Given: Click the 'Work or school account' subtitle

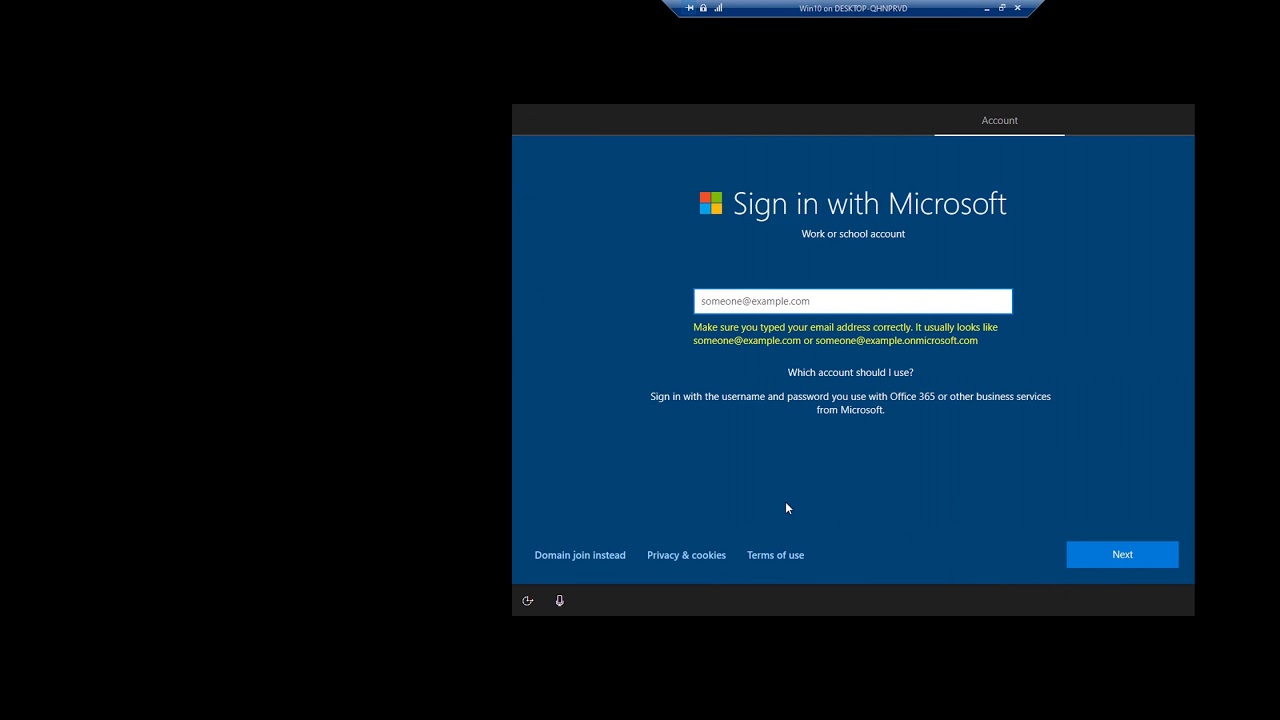Looking at the screenshot, I should pyautogui.click(x=853, y=234).
